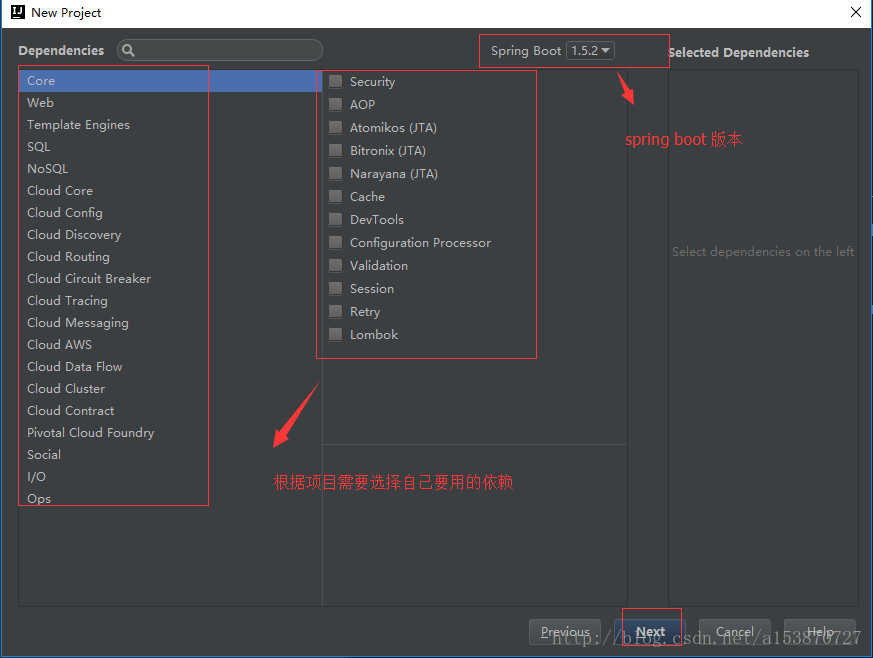This screenshot has width=873, height=658.
Task: Select Pivotal Cloud Foundry category
Action: (170, 433)
